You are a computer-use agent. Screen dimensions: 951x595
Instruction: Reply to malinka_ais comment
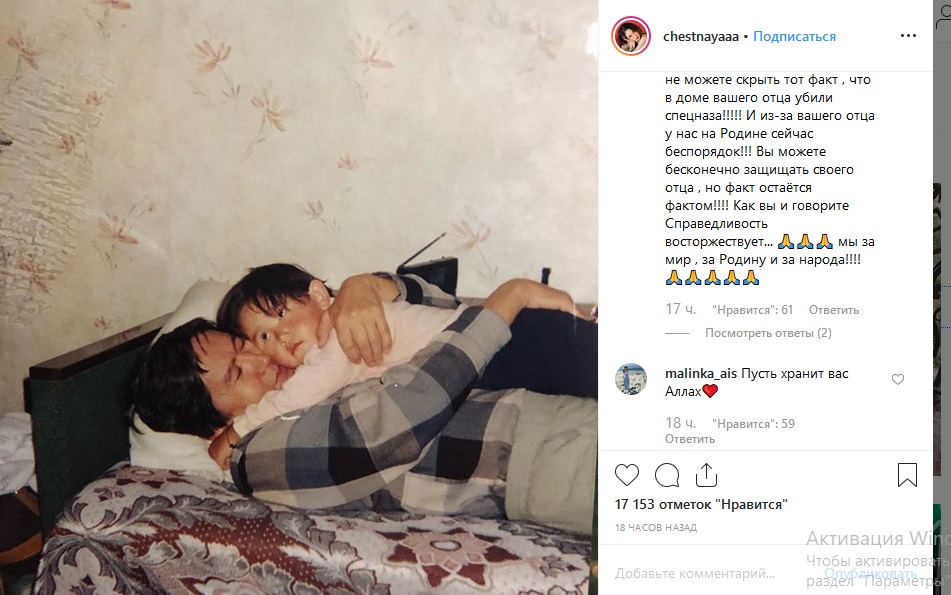[x=690, y=439]
